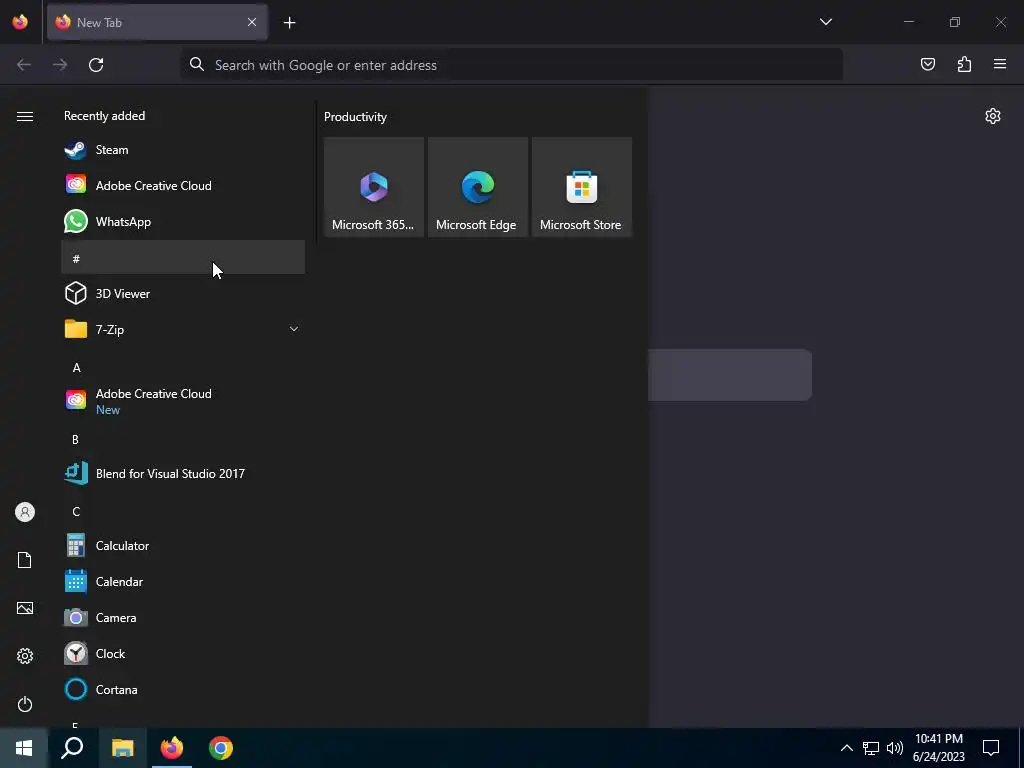1024x768 pixels.
Task: Open the Firefox application menu
Action: (1000, 64)
